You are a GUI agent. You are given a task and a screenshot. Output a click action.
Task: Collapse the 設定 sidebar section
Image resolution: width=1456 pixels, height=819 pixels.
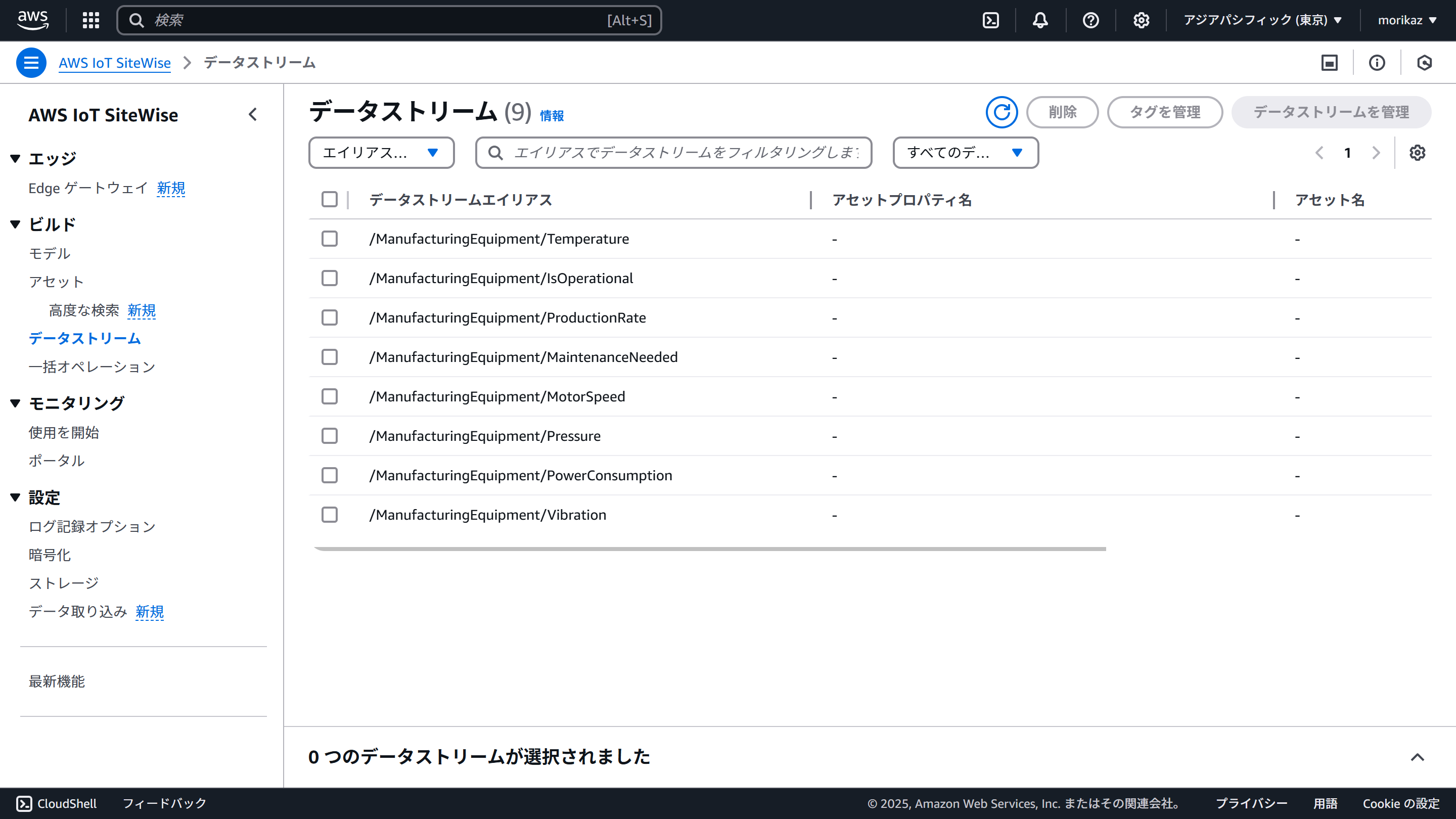(x=15, y=497)
